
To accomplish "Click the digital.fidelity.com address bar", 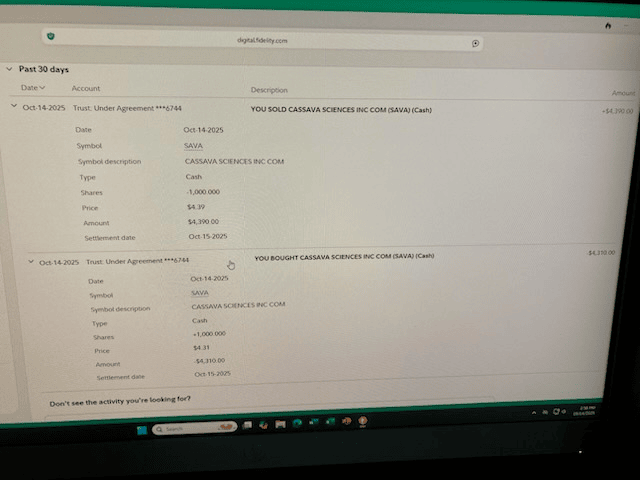I will [262, 40].
